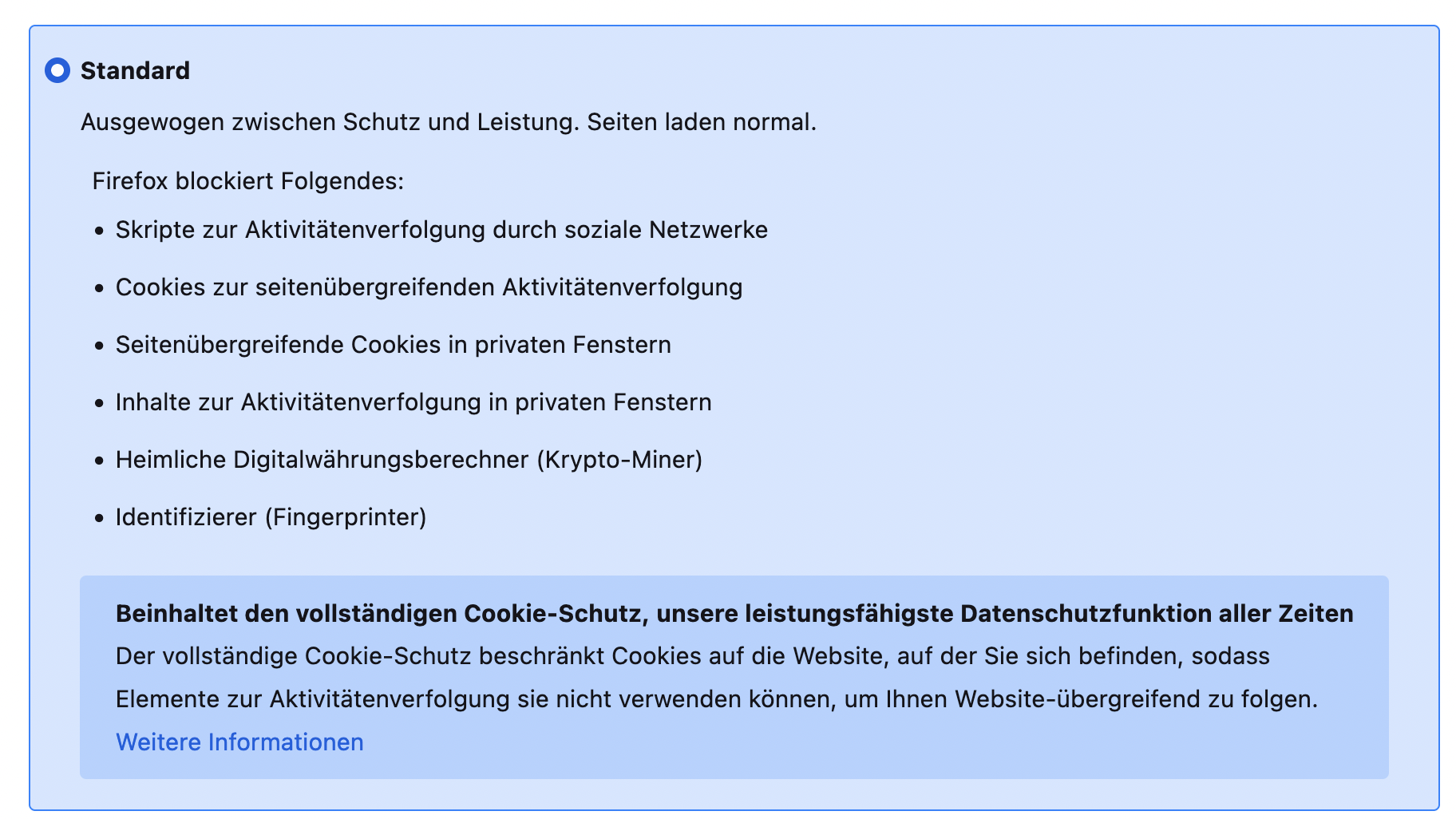Click the 'Cookies zur seitenübergreifenden Aktivitätenverfolgung' item
This screenshot has height=819, width=1456.
[x=429, y=287]
